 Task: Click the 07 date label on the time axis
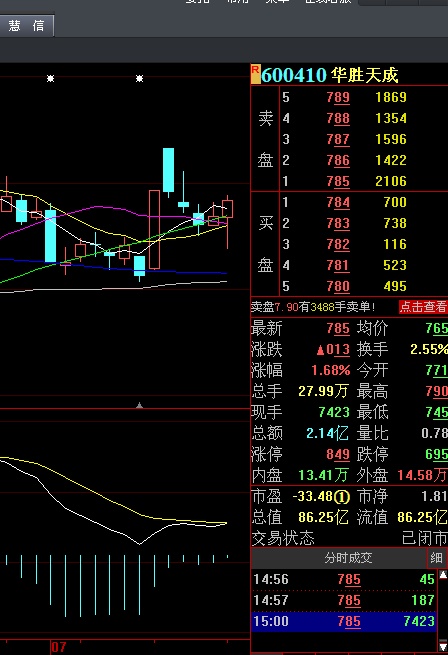point(59,647)
